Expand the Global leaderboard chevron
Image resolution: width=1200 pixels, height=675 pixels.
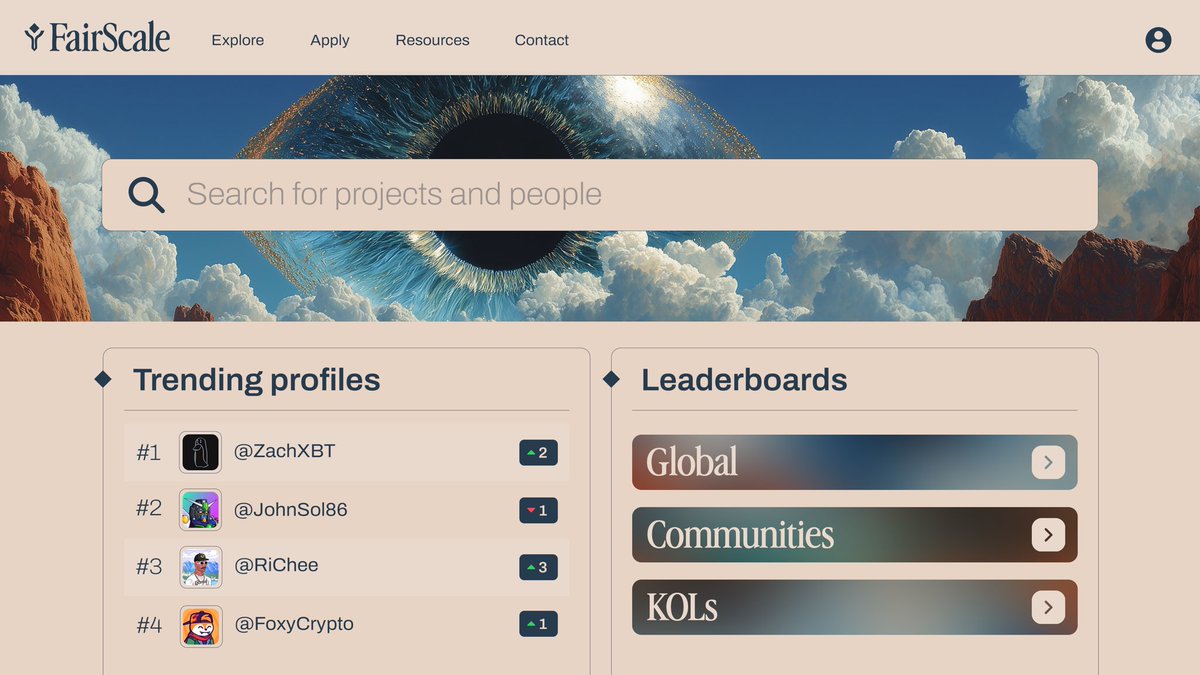coord(1048,462)
